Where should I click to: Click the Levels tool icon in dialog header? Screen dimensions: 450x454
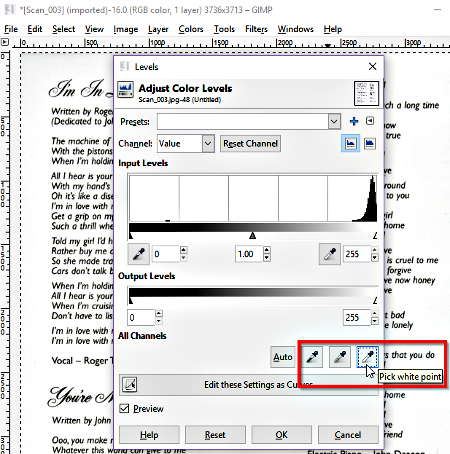pos(126,89)
